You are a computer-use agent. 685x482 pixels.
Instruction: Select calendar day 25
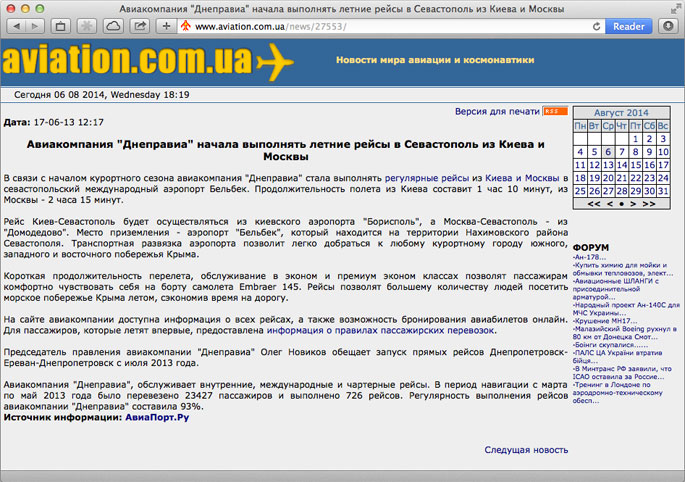[x=580, y=191]
